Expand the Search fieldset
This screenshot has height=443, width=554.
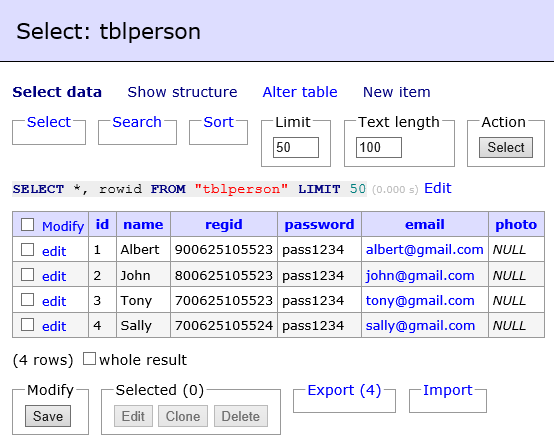(137, 122)
